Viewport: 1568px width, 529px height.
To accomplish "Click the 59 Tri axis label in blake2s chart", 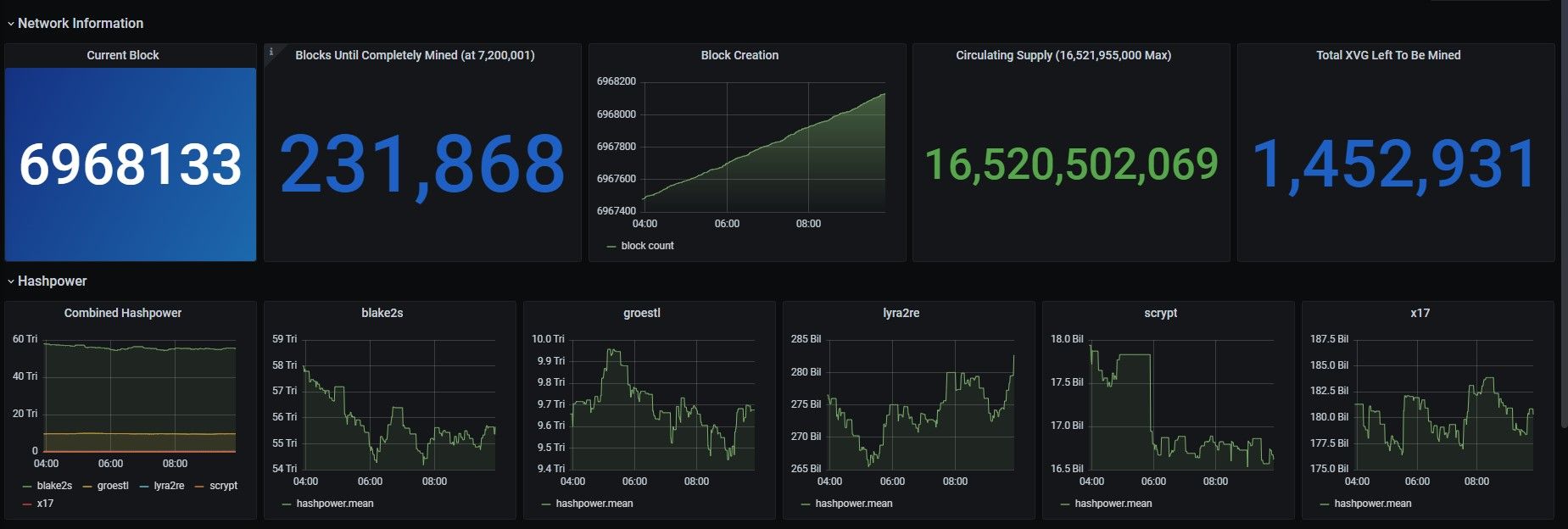I will pyautogui.click(x=285, y=339).
